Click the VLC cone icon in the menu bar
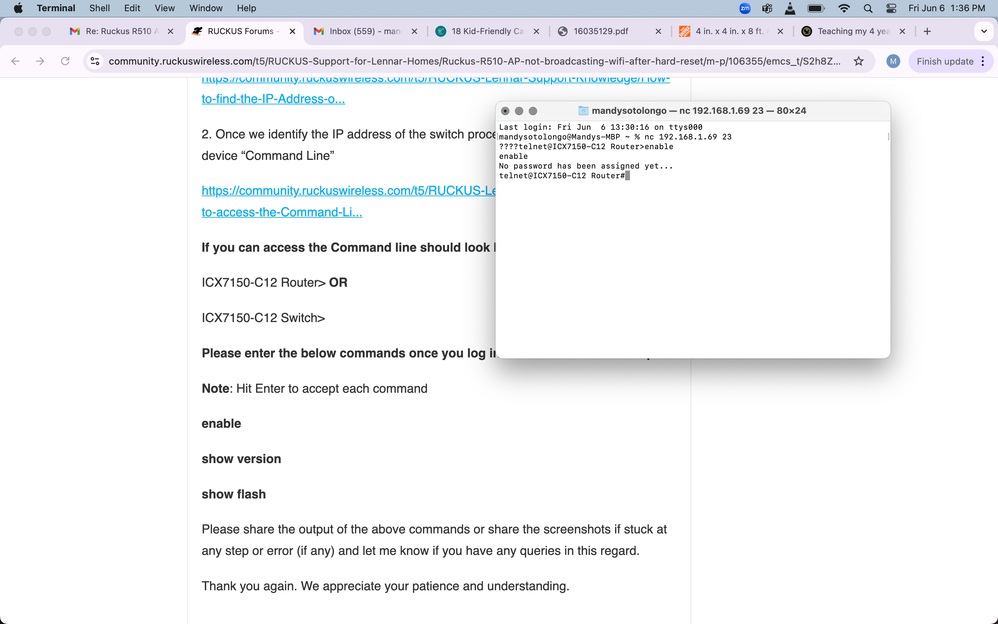The image size is (998, 624). coord(790,10)
